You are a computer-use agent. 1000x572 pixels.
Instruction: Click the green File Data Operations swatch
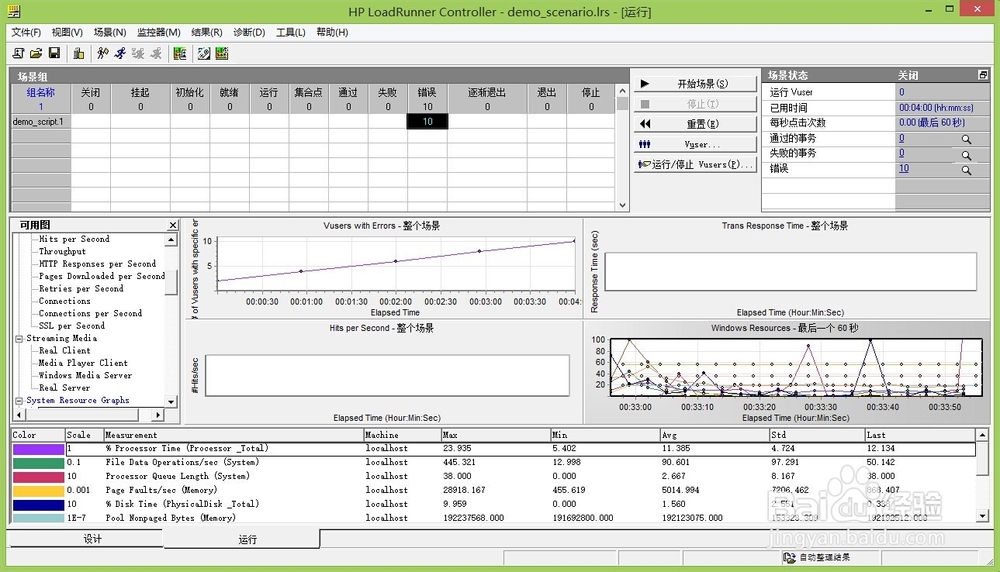click(38, 463)
